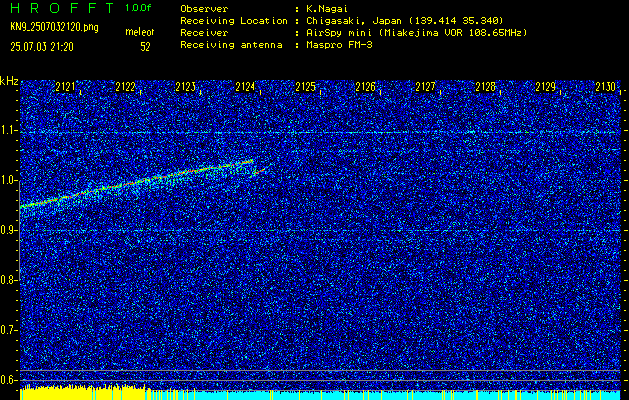Click AirSpy mini receiver description
This screenshot has height=400, width=629.
pyautogui.click(x=416, y=33)
